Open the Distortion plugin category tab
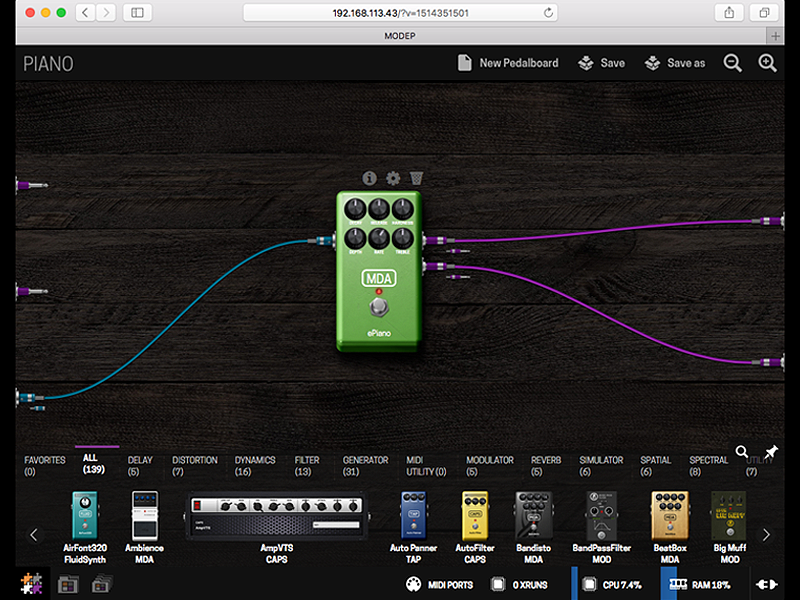Viewport: 800px width, 600px height. pyautogui.click(x=195, y=466)
